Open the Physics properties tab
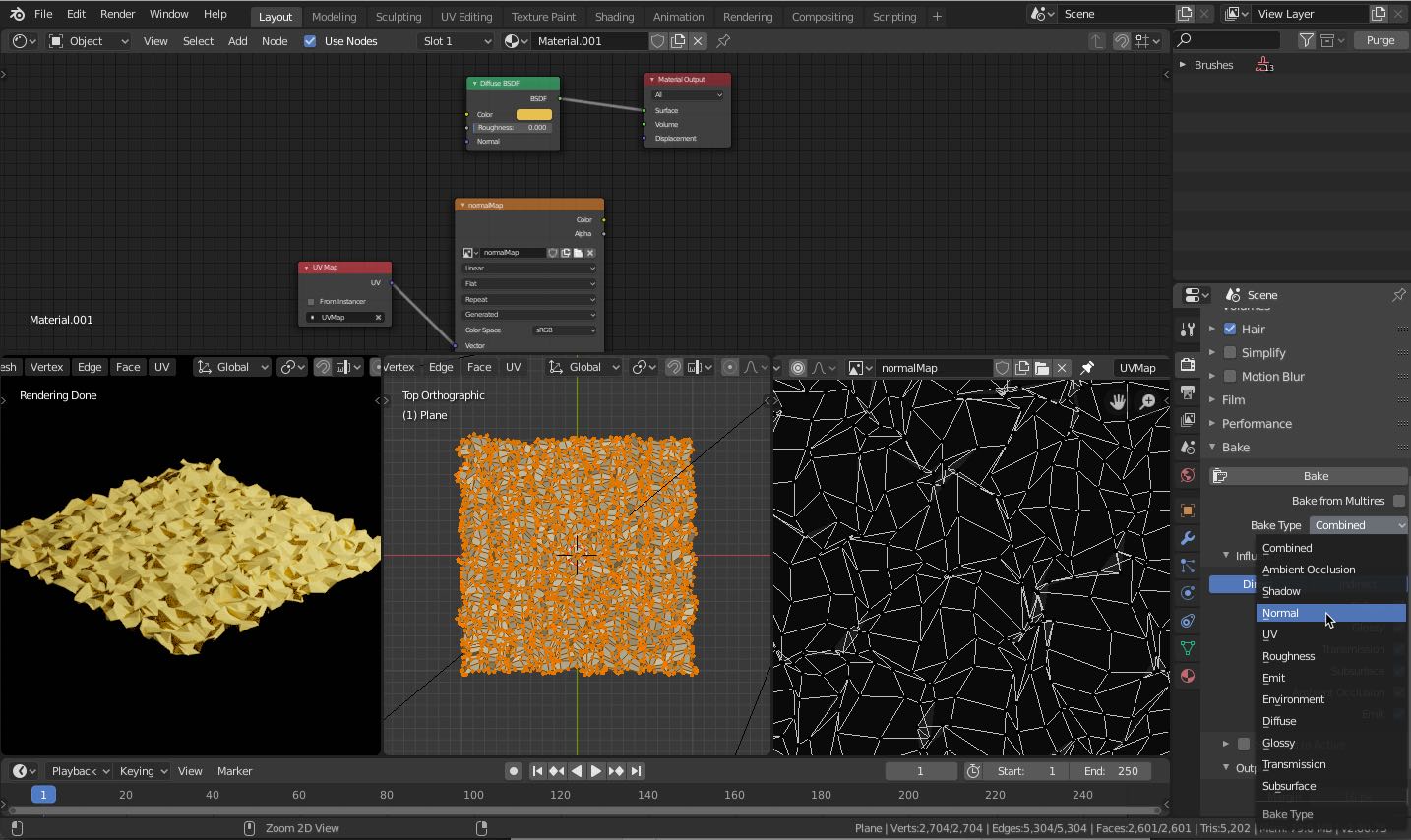This screenshot has height=840, width=1411. 1188,593
